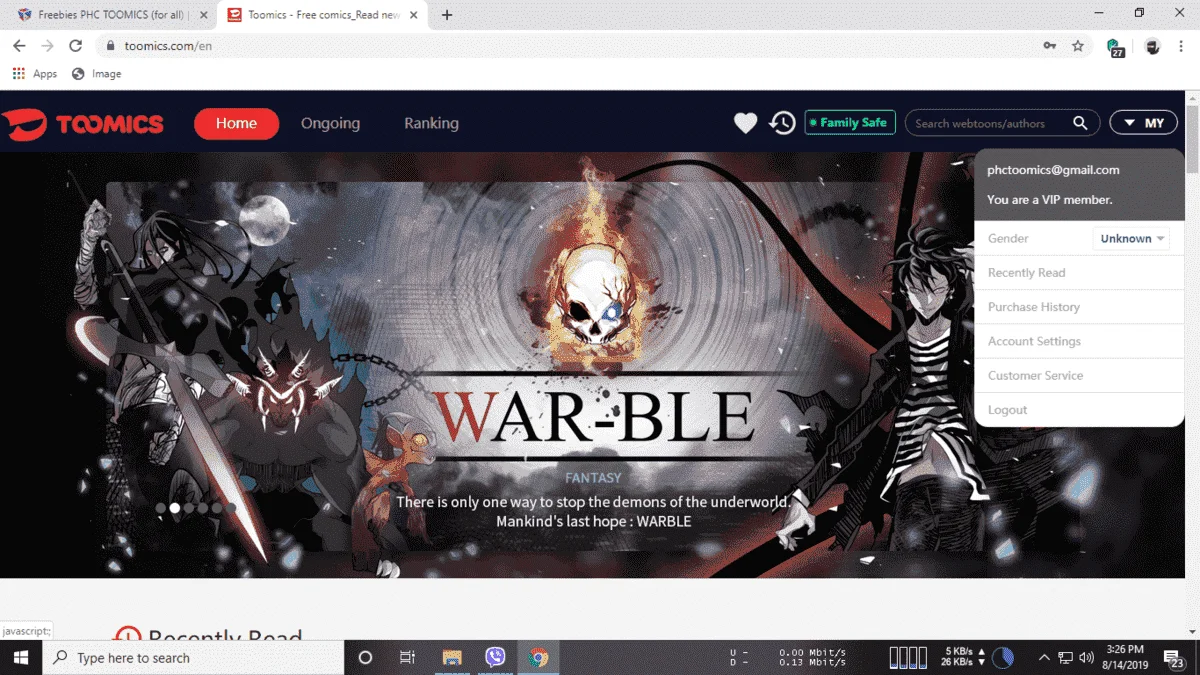The image size is (1200, 675).
Task: Click the key password icon in address bar
Action: coord(1050,46)
